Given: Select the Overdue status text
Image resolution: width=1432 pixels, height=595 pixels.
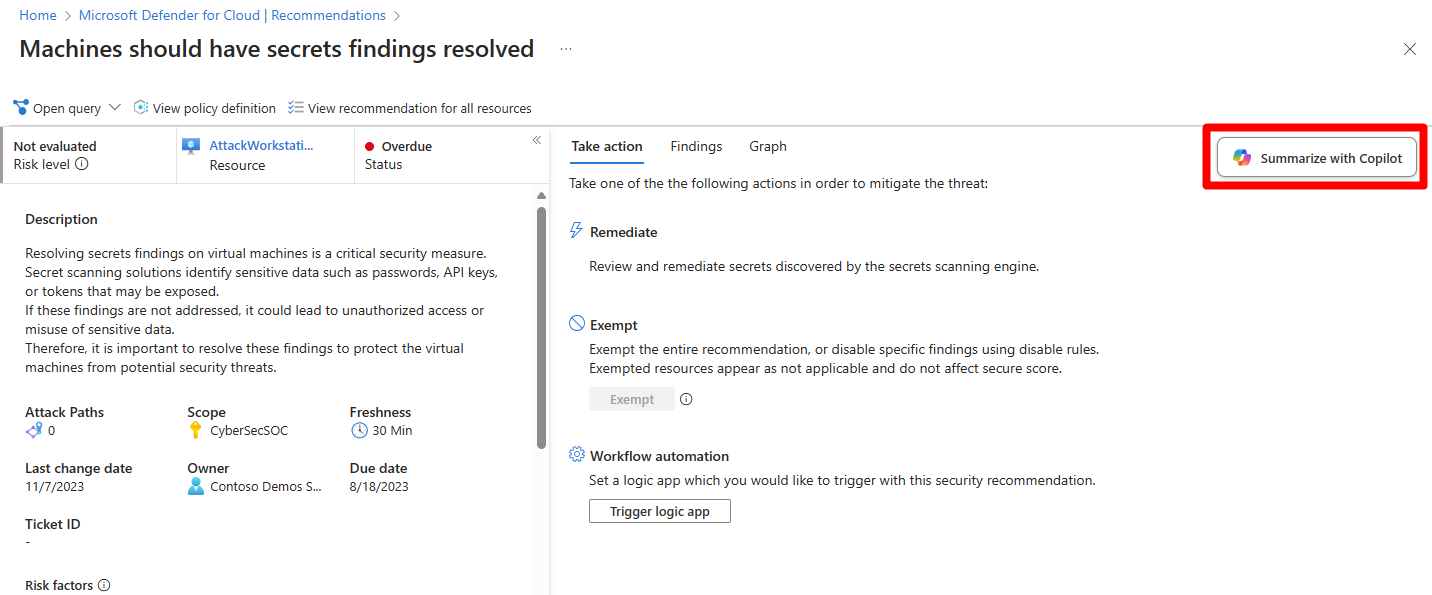Looking at the screenshot, I should (x=407, y=146).
